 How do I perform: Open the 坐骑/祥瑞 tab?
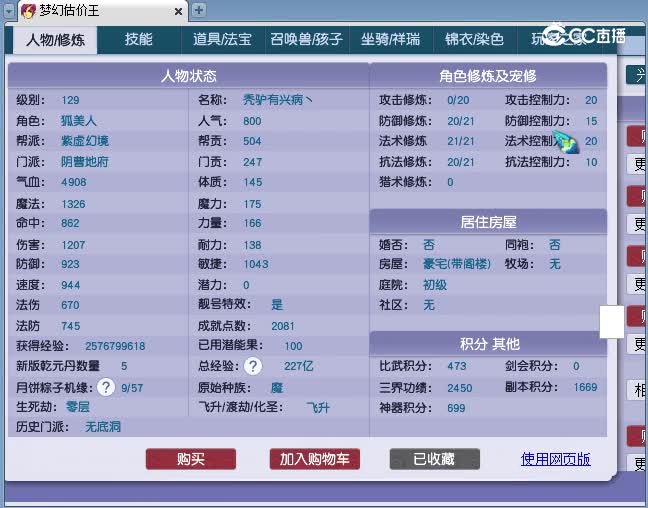[x=391, y=40]
